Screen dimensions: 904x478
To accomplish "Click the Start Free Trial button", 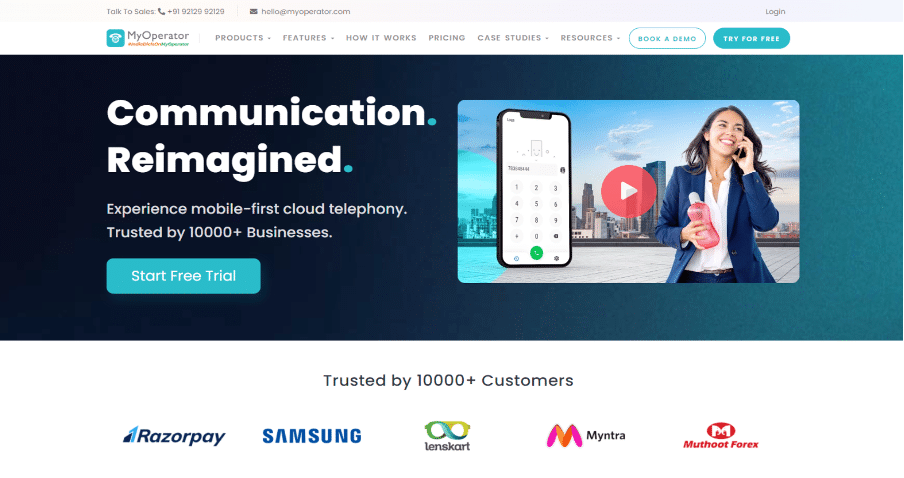I will pyautogui.click(x=183, y=276).
